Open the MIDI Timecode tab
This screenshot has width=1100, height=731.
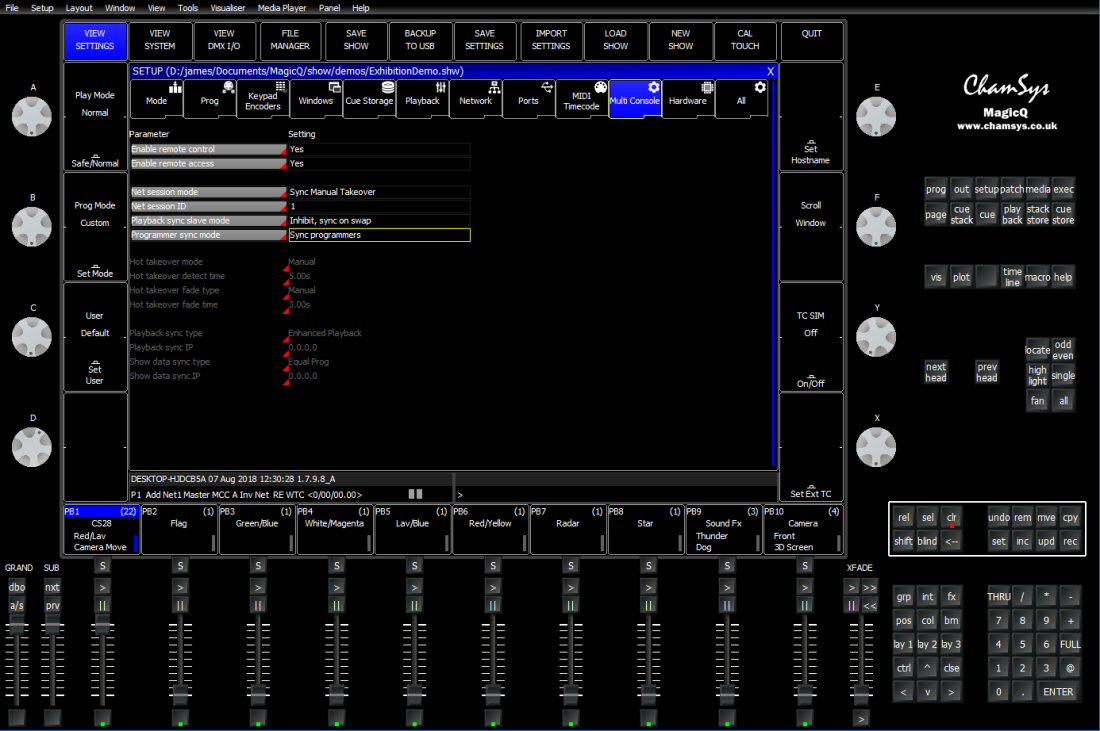(582, 100)
